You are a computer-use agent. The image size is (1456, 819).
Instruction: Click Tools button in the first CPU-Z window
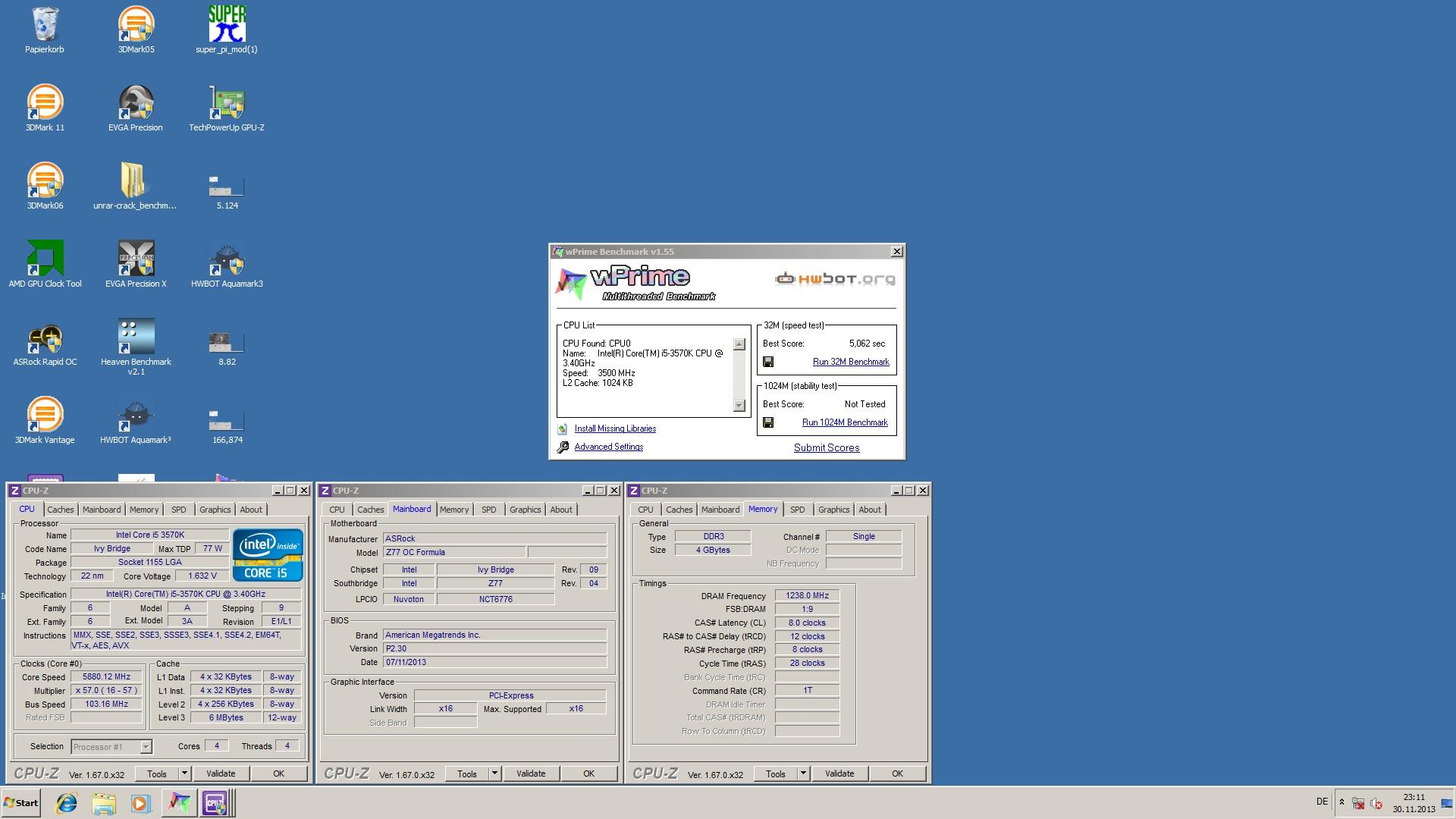(x=157, y=774)
